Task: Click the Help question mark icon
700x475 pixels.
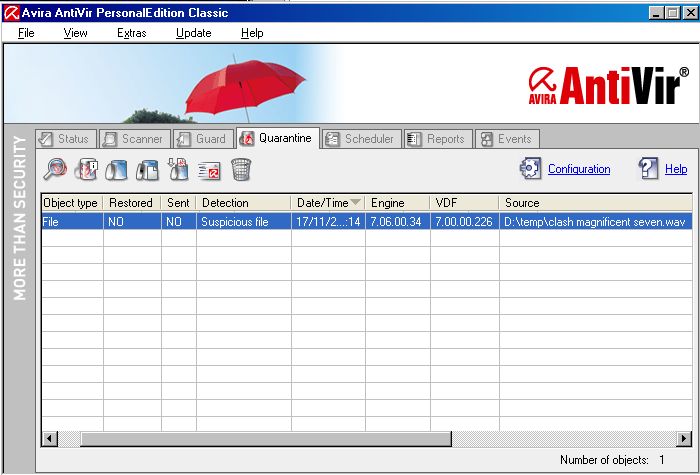Action: tap(649, 169)
